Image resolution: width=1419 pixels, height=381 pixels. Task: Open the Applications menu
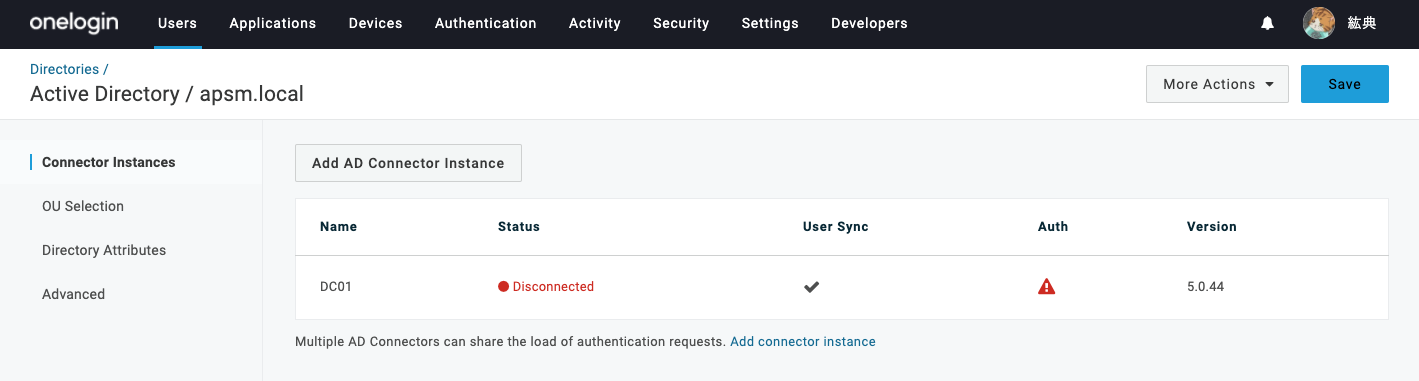pos(273,23)
